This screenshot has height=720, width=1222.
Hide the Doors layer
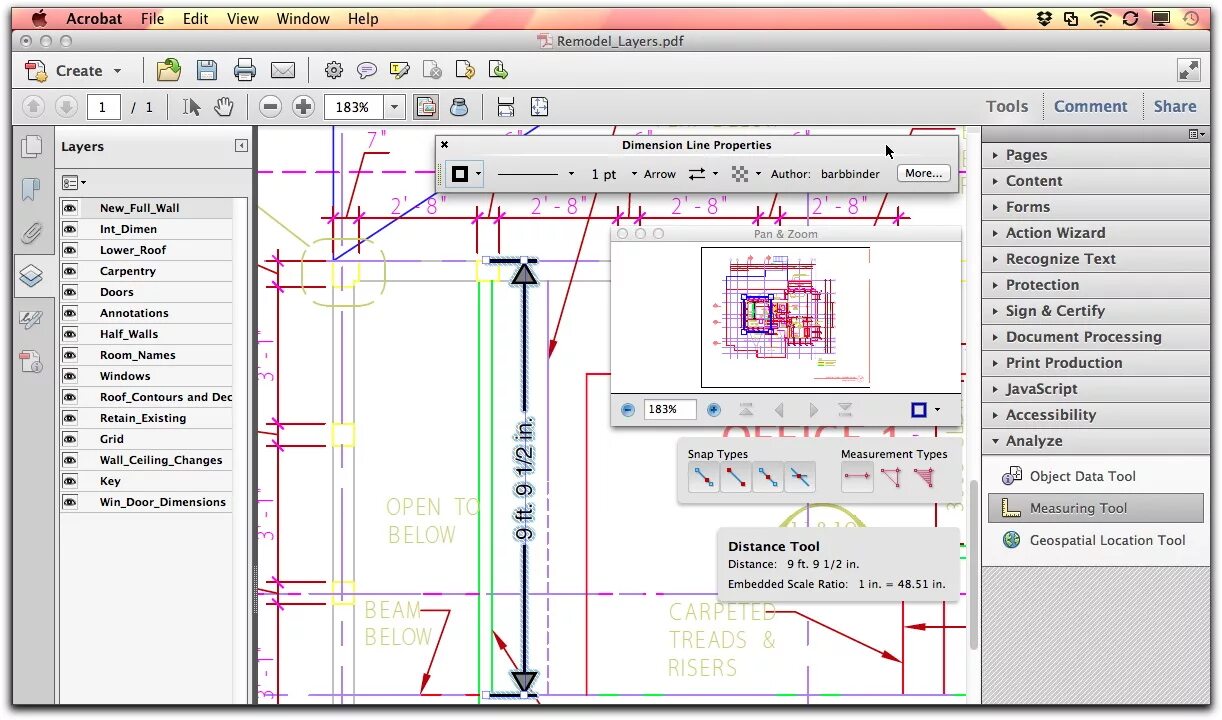click(x=70, y=292)
